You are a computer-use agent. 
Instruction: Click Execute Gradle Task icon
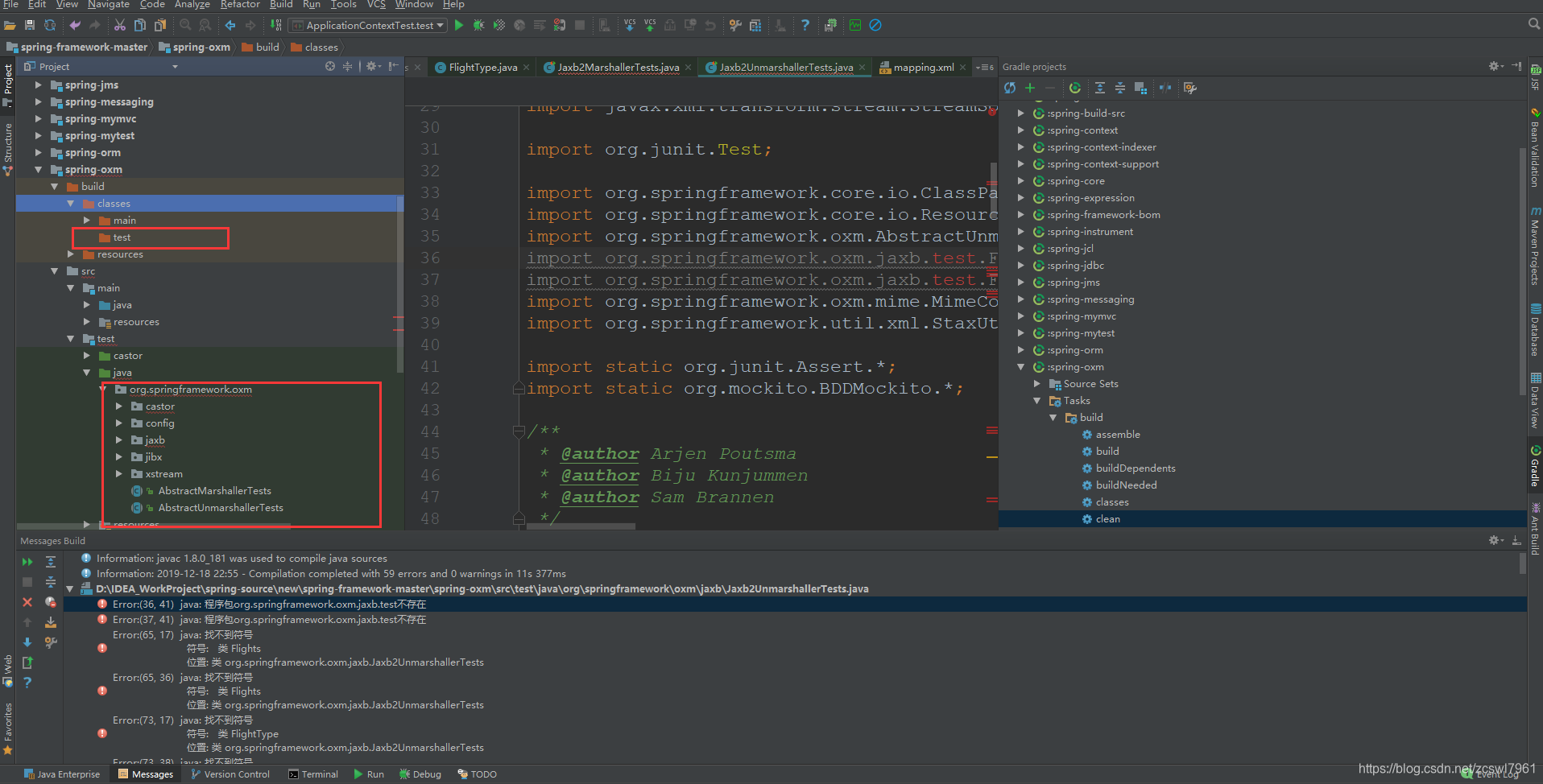coord(1075,88)
